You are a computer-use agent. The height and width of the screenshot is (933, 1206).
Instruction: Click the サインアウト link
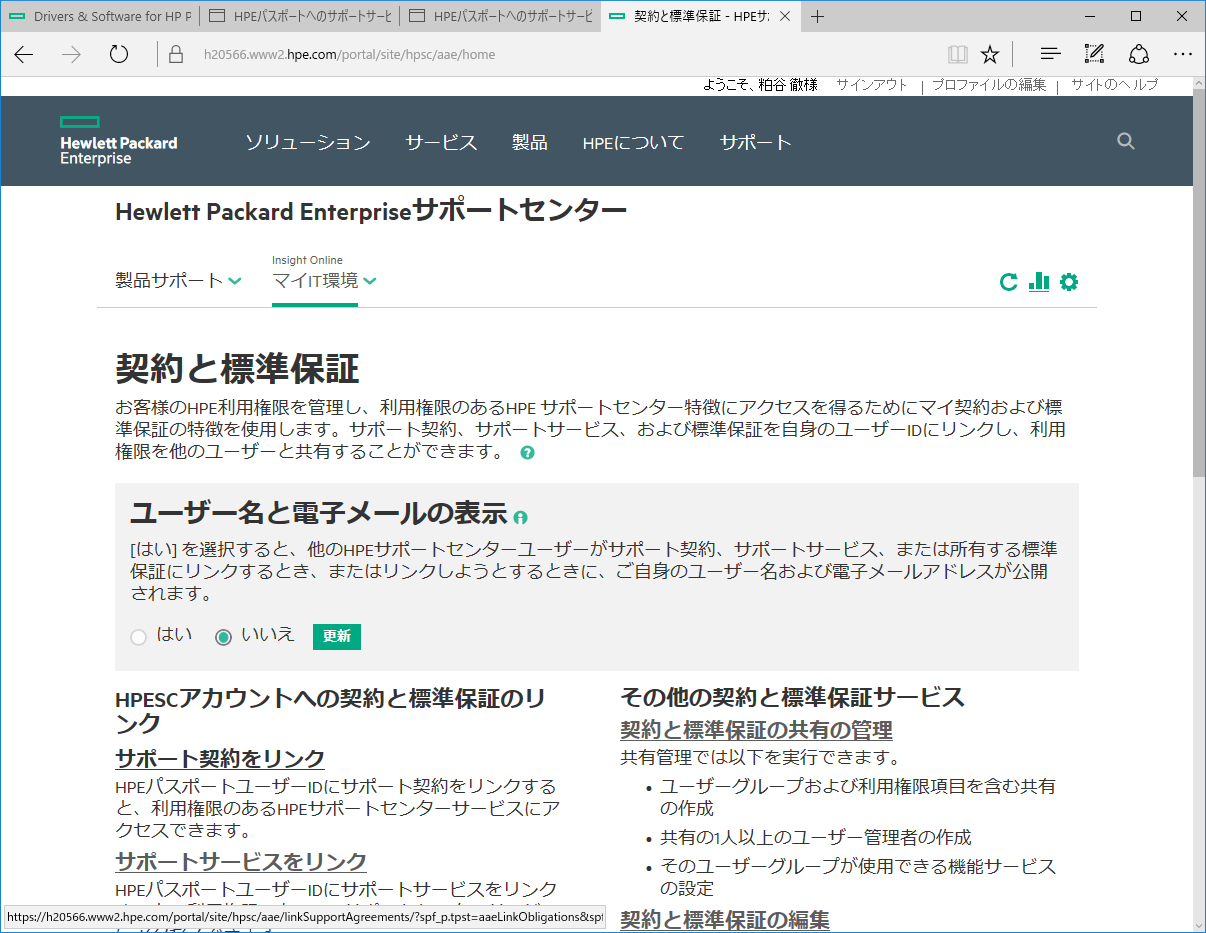pyautogui.click(x=872, y=85)
